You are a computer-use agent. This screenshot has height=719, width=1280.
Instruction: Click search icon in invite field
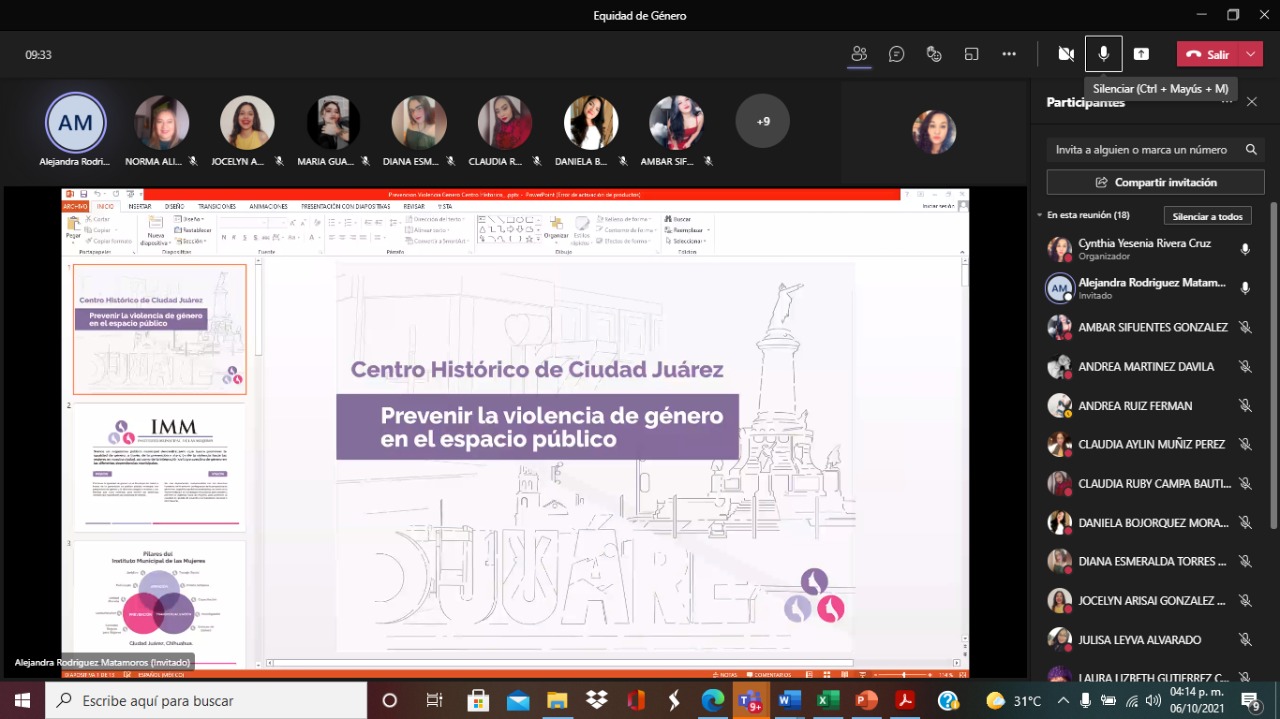pos(1251,150)
